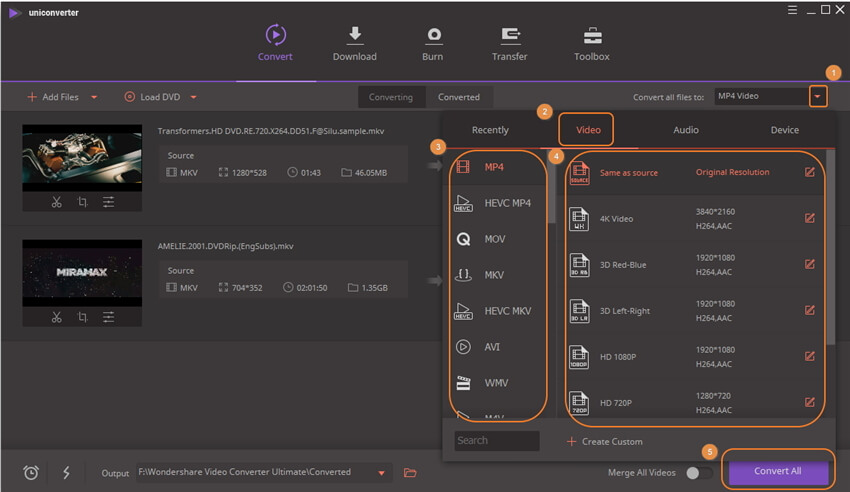
Task: Open the Download section
Action: [355, 44]
